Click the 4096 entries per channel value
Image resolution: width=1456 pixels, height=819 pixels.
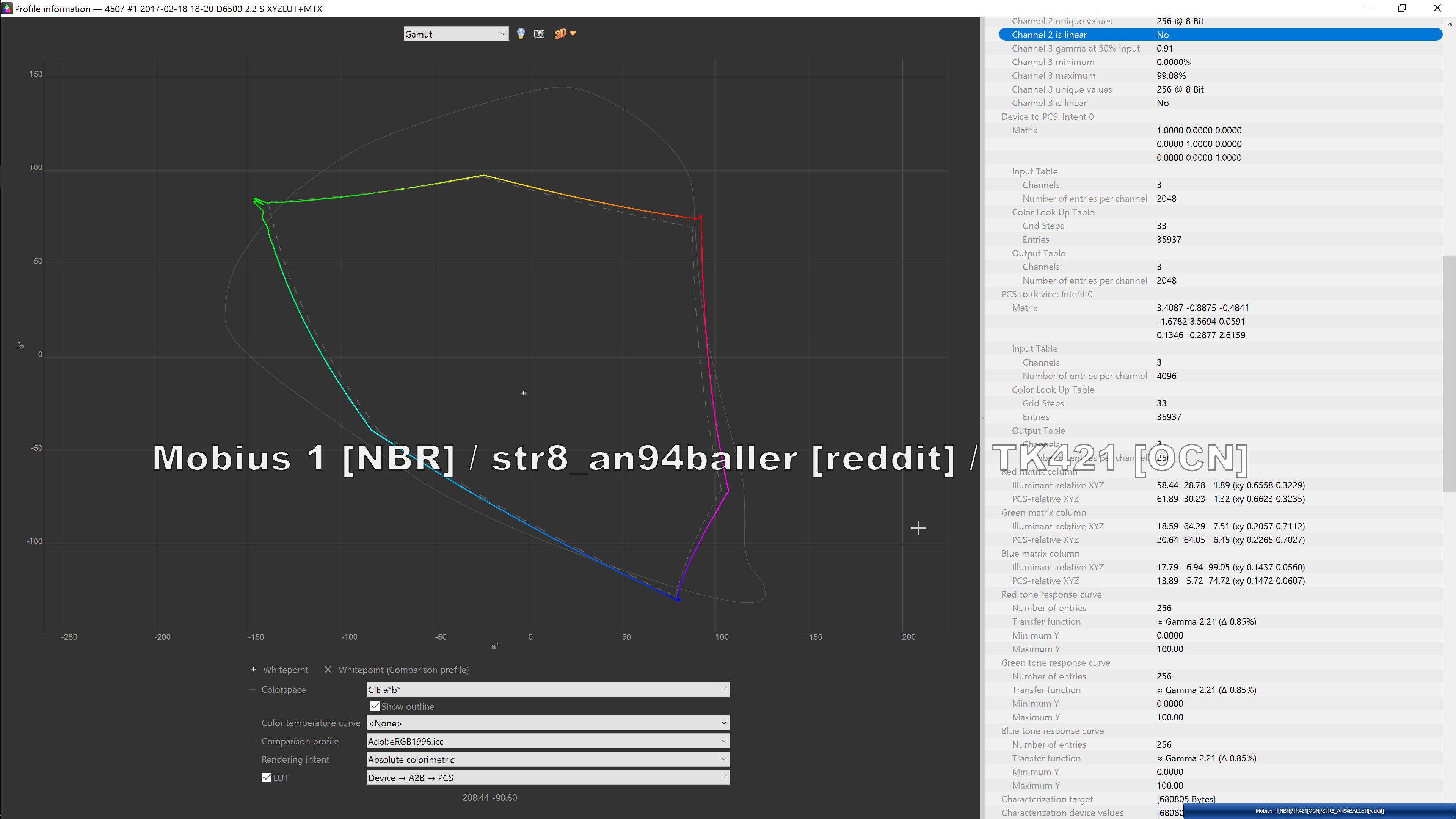coord(1166,376)
